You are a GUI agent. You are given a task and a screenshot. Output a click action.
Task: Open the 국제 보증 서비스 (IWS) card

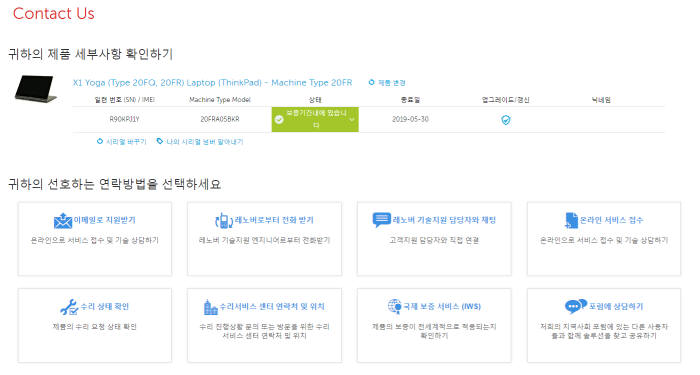click(x=434, y=325)
